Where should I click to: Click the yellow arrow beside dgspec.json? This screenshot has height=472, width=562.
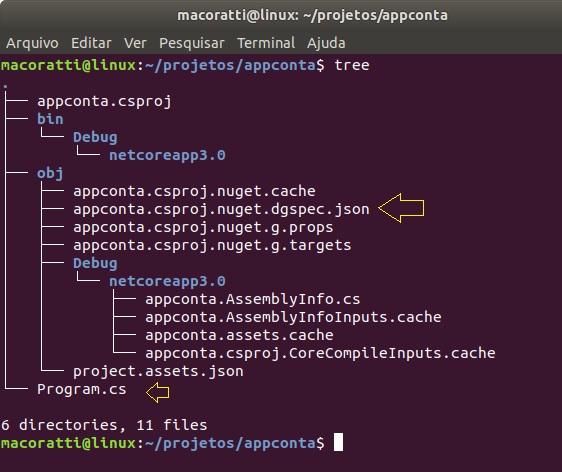401,208
